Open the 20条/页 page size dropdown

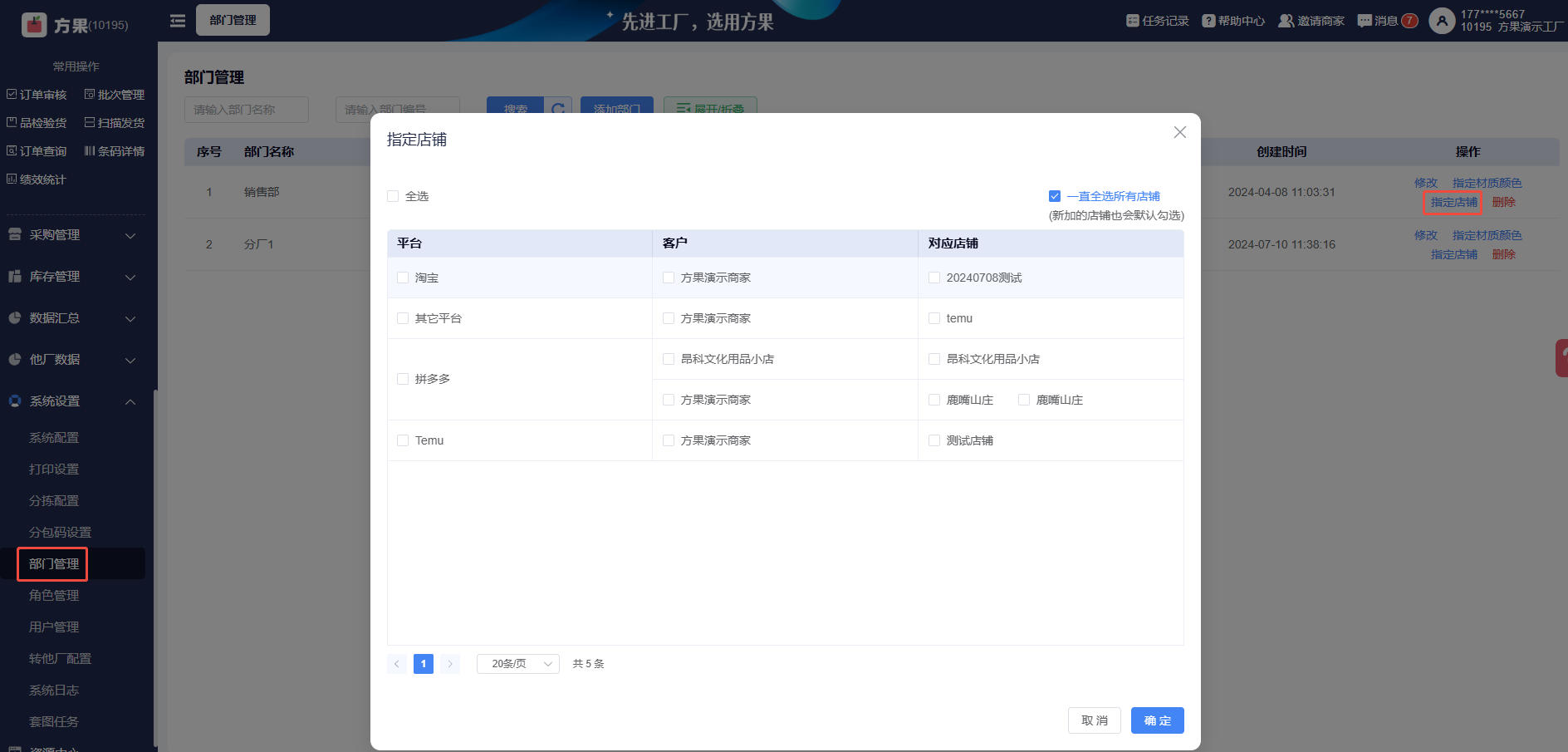518,664
